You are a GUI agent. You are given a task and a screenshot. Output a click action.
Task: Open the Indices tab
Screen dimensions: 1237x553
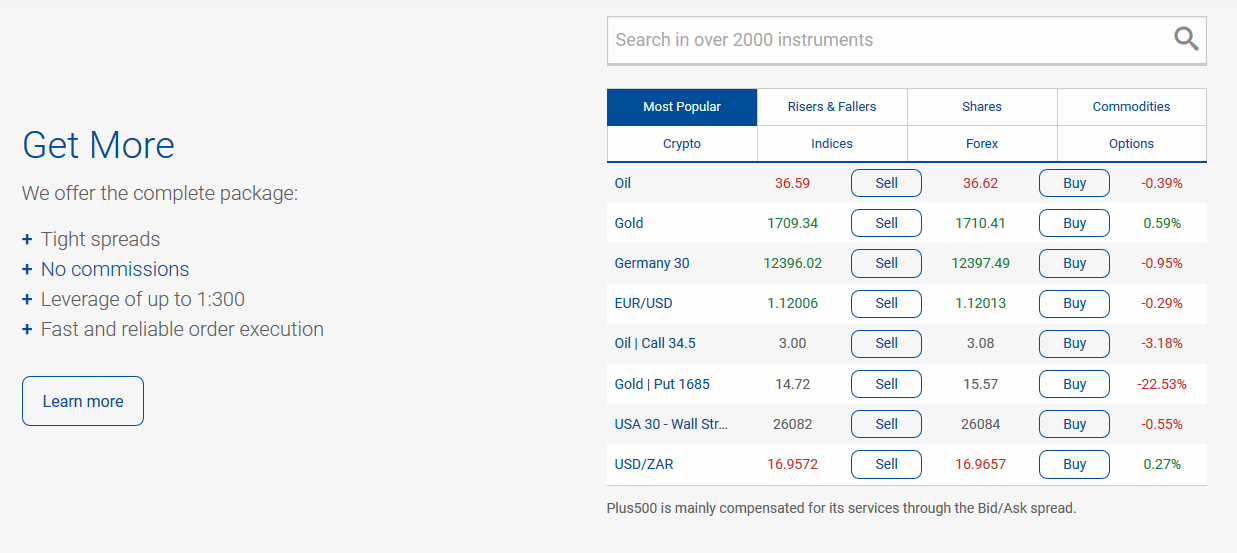tap(832, 144)
